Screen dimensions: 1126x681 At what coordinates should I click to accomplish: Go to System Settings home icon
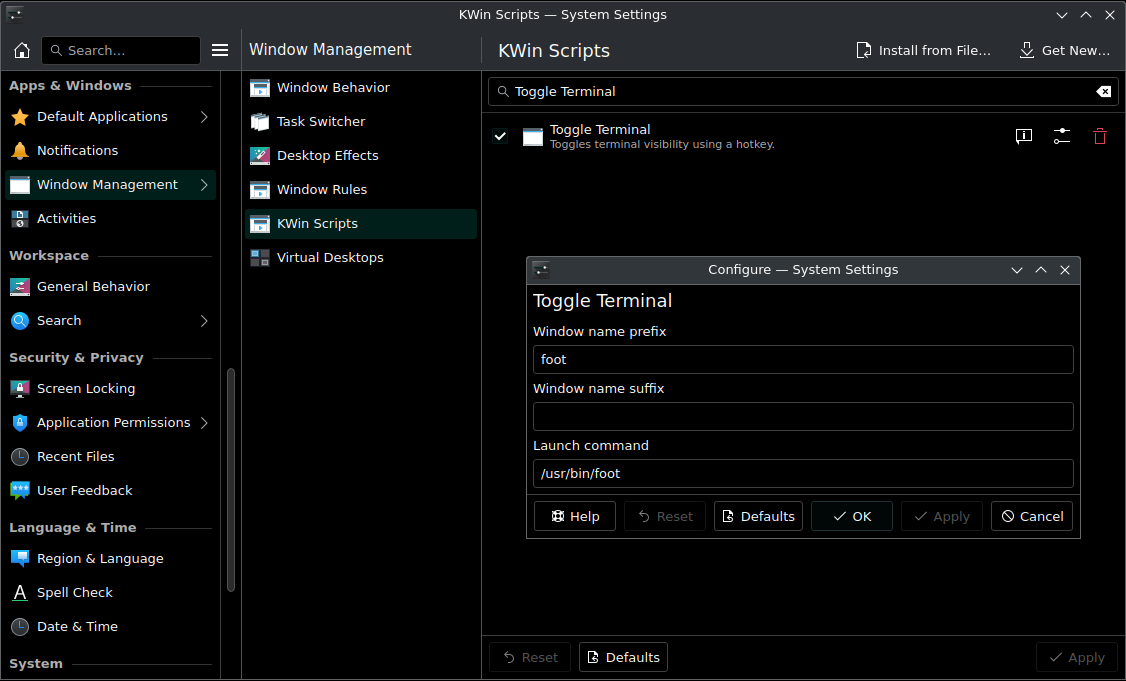click(x=22, y=50)
